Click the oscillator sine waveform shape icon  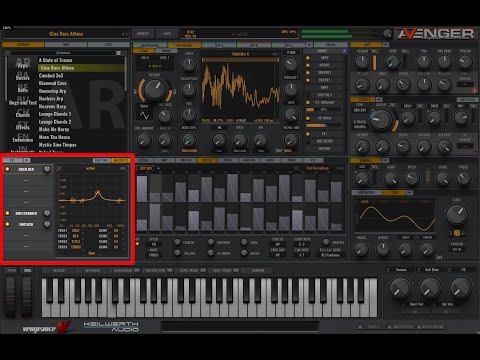coord(144,115)
